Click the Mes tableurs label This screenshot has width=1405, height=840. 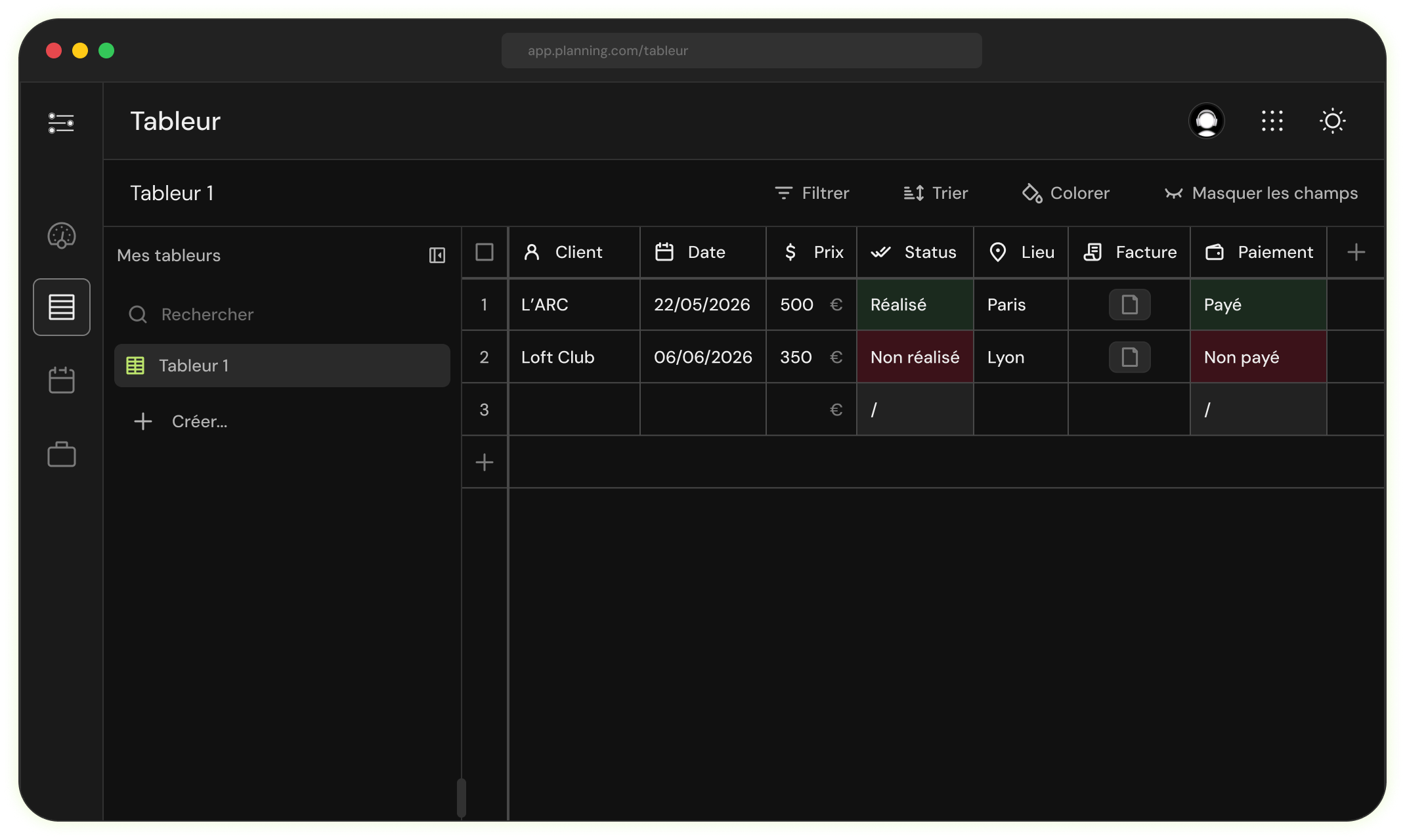click(x=169, y=255)
